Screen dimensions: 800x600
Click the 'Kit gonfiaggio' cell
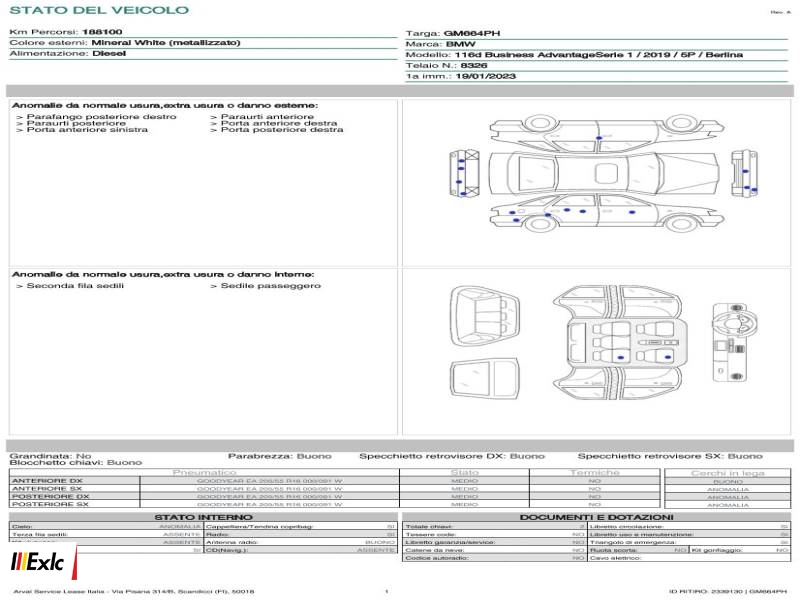pos(740,550)
